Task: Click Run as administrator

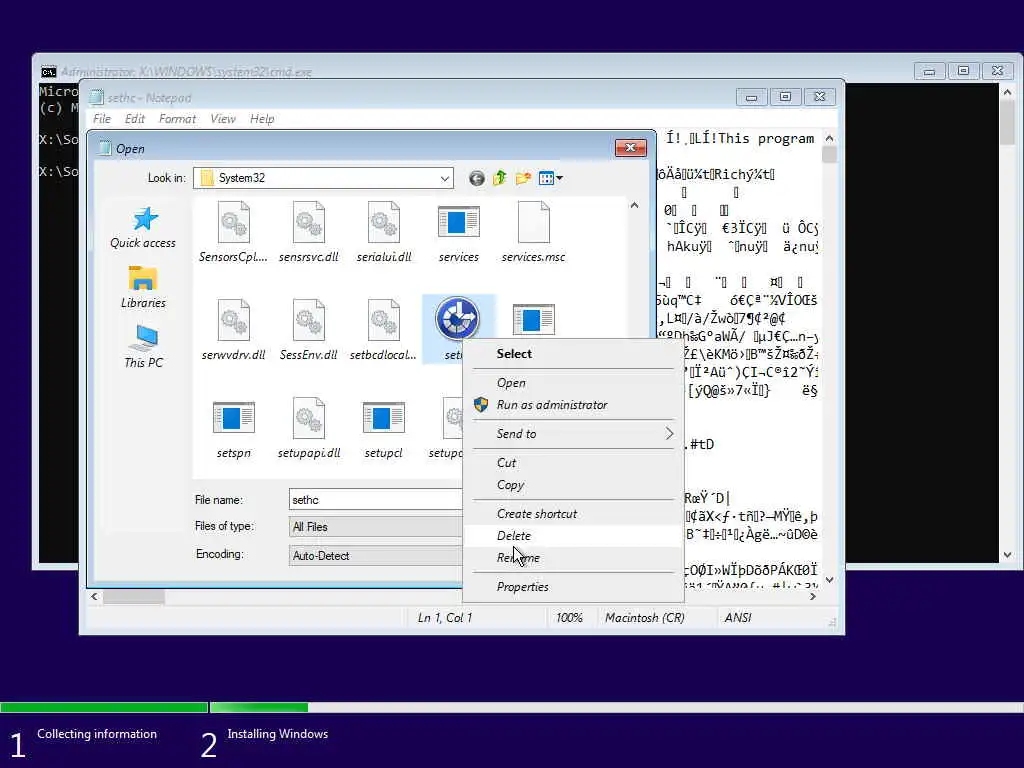Action: 573,405
